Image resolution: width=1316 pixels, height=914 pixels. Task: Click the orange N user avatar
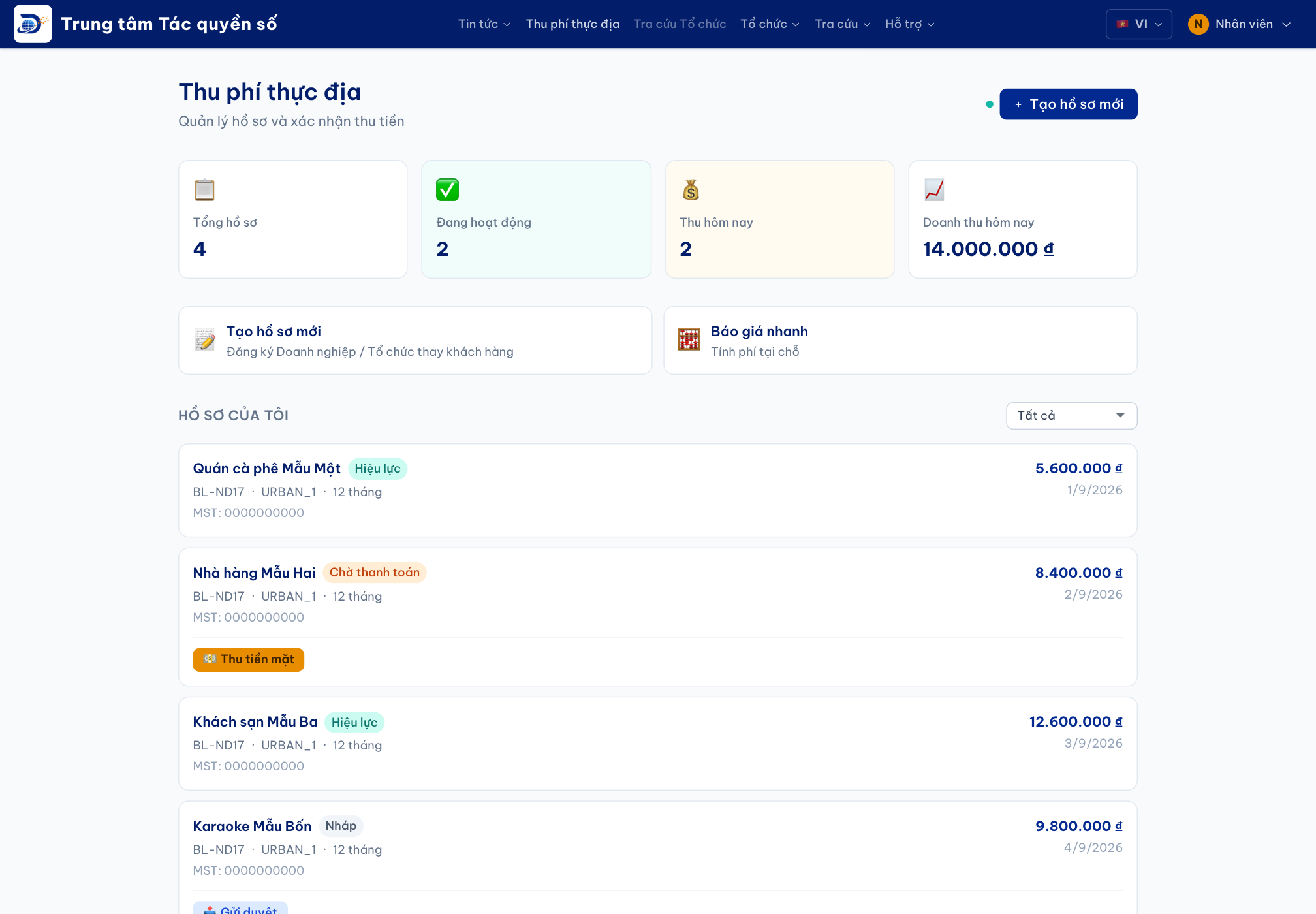click(x=1198, y=24)
